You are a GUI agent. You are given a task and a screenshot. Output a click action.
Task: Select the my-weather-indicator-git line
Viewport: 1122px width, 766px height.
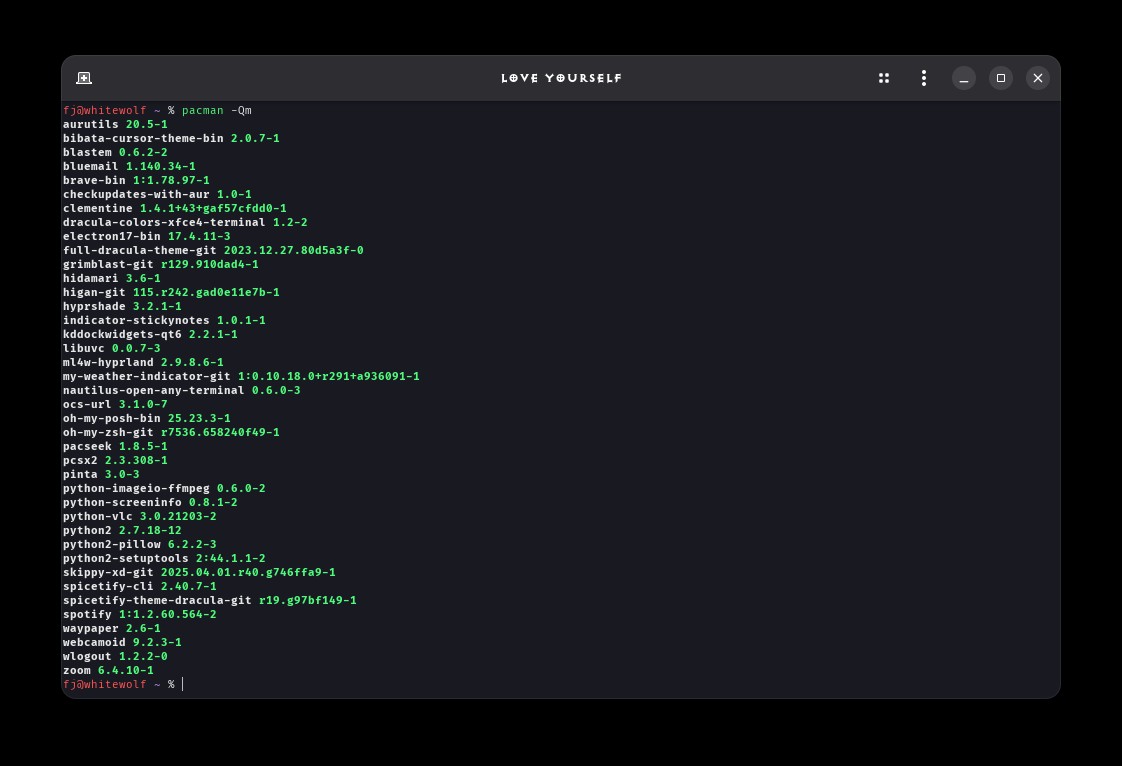241,377
